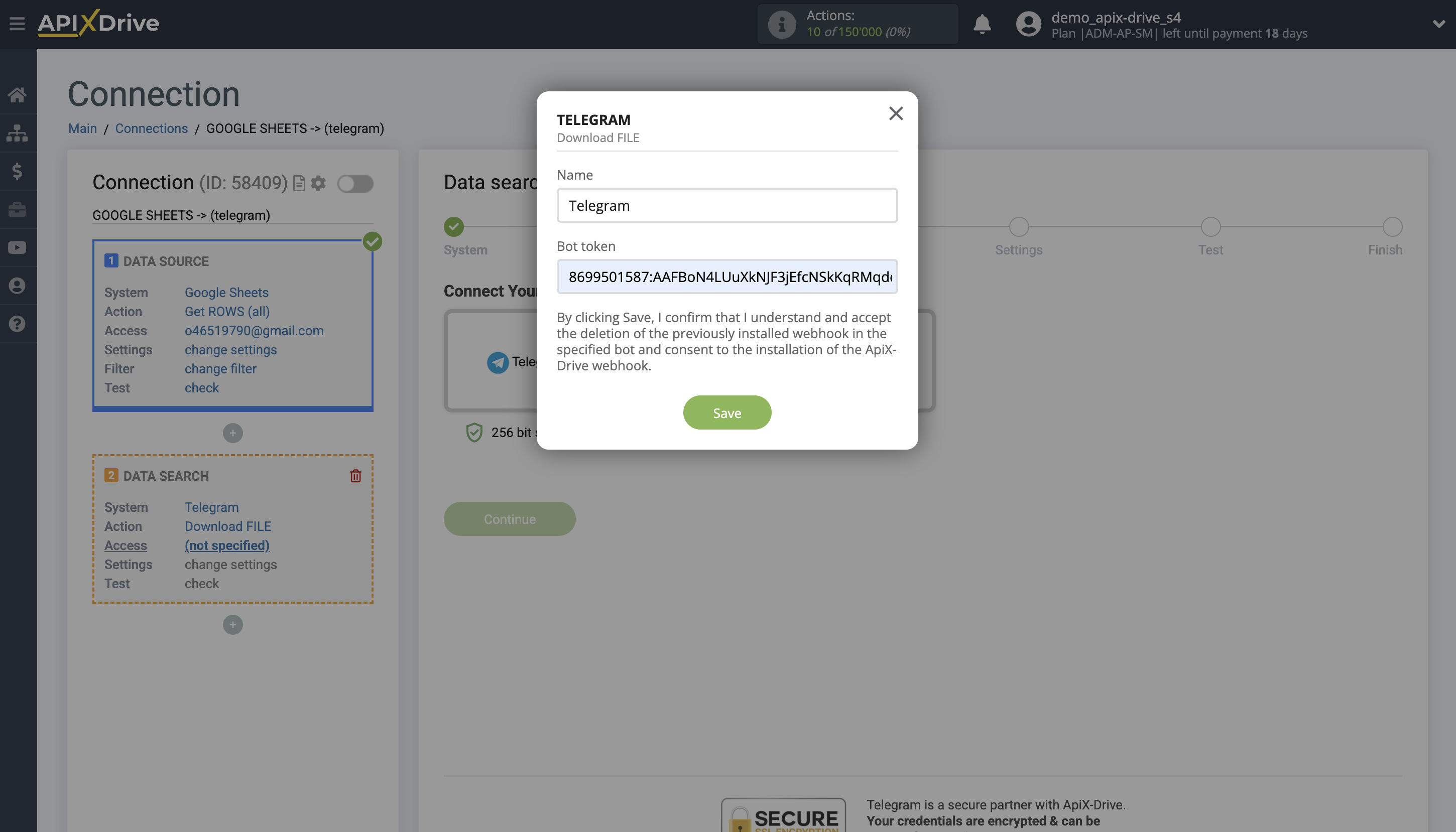1456x832 pixels.
Task: Open profile via person sidebar icon
Action: [x=18, y=285]
